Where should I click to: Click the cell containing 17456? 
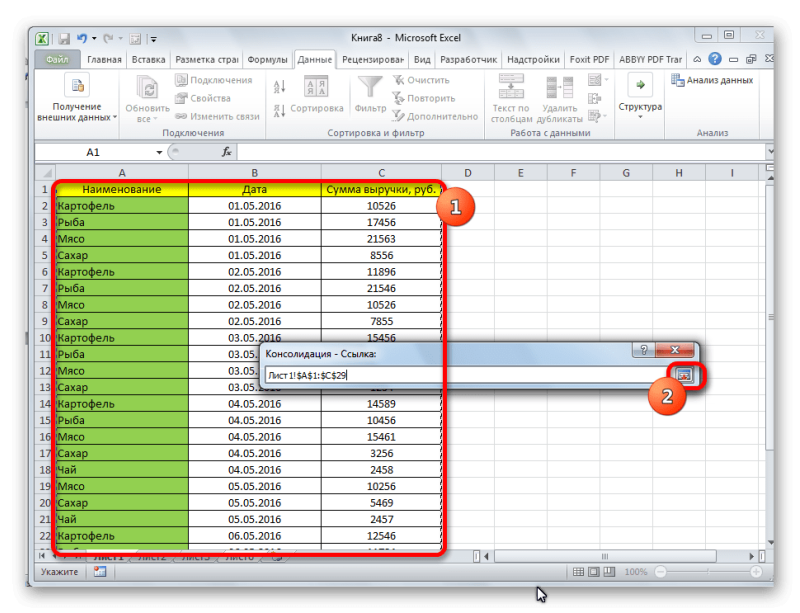tap(381, 223)
